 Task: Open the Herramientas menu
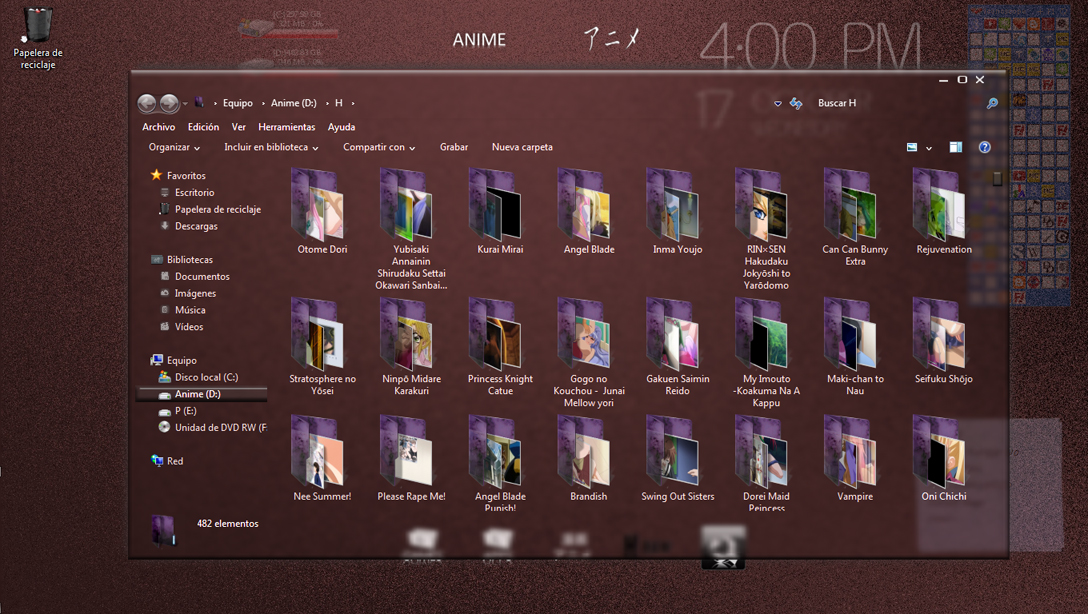coord(287,127)
